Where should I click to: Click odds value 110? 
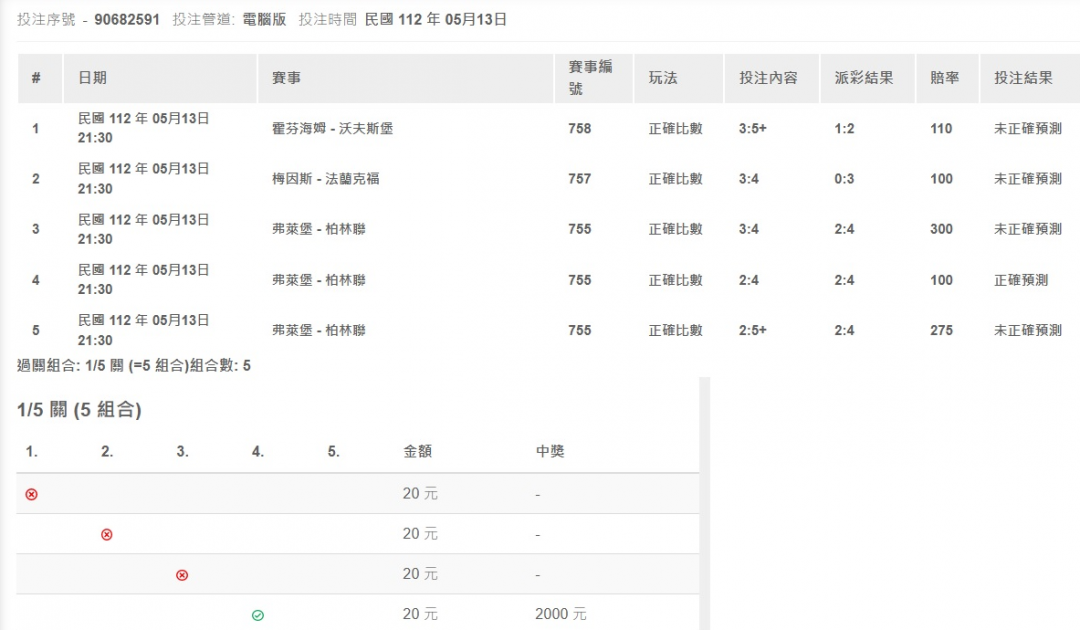[941, 129]
